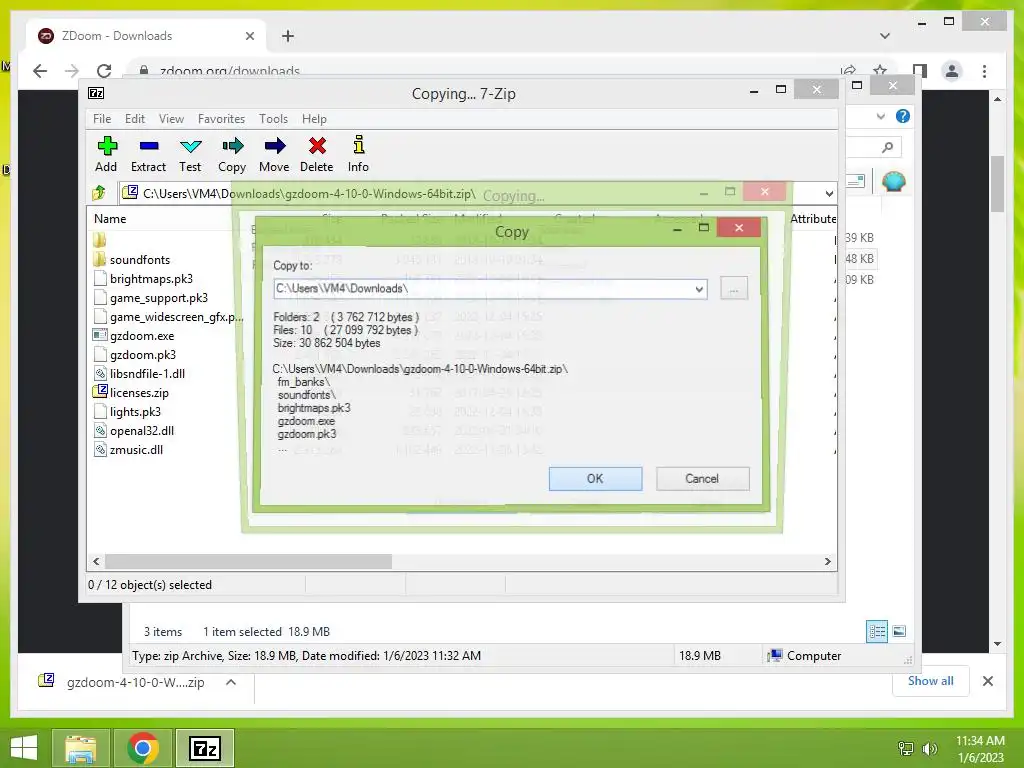Click the Test archive toolbar icon
This screenshot has width=1024, height=768.
(x=190, y=154)
